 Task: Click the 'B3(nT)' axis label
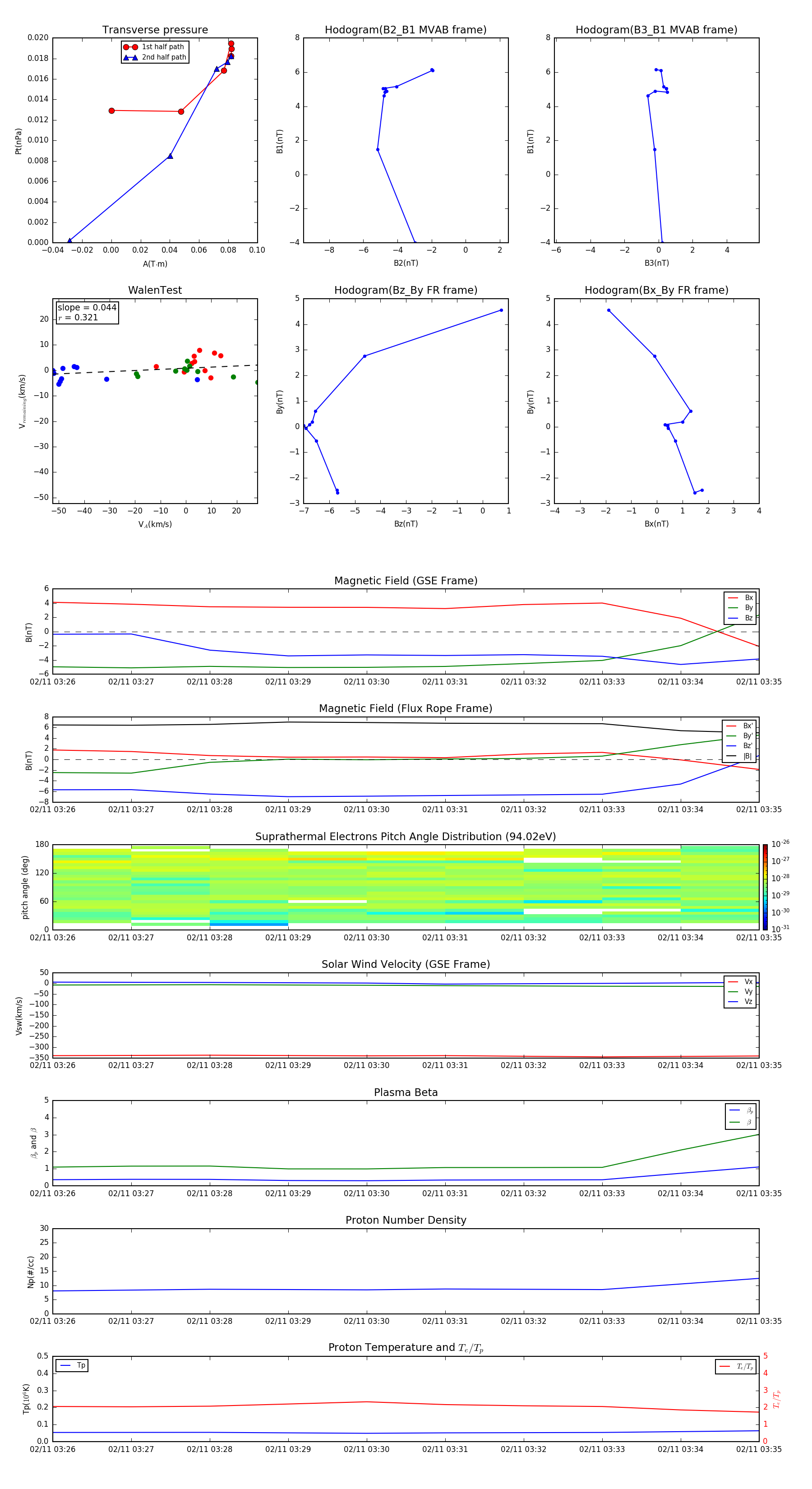point(656,263)
